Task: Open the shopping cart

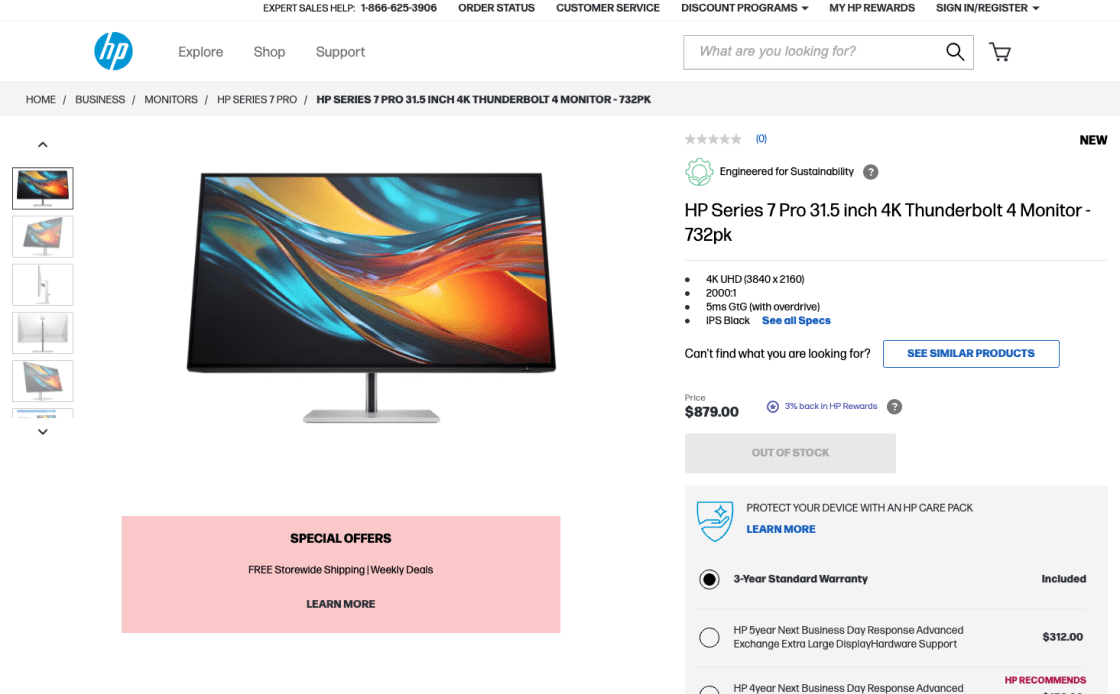Action: click(x=999, y=51)
